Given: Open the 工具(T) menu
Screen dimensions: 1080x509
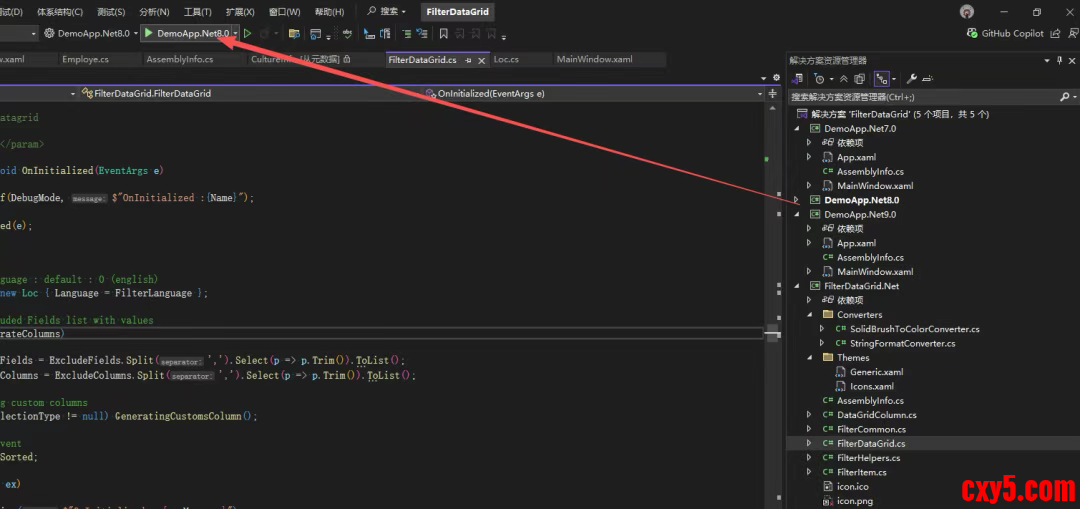Looking at the screenshot, I should point(197,12).
